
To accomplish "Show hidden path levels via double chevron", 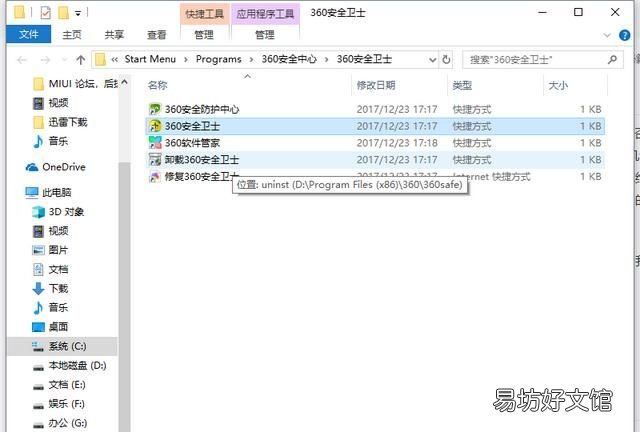I will pyautogui.click(x=115, y=60).
